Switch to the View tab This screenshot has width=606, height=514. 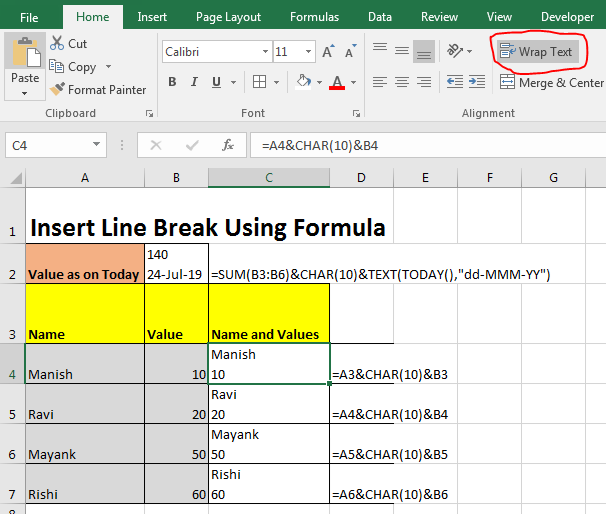click(x=499, y=17)
